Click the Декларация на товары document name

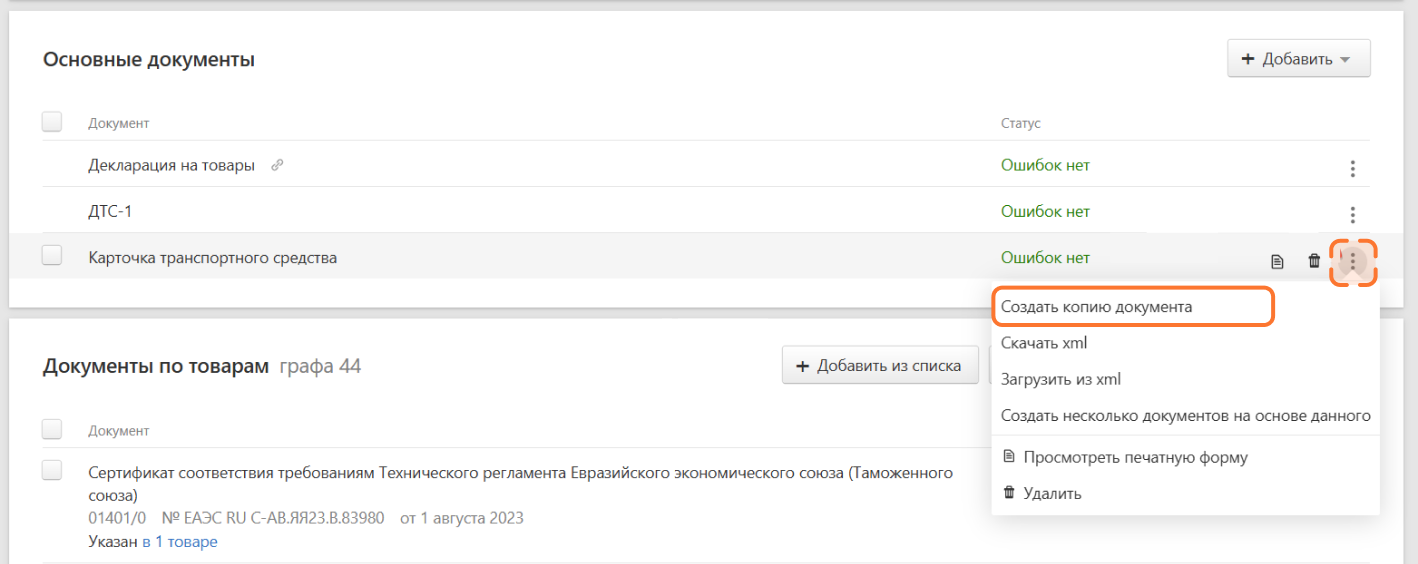[171, 165]
